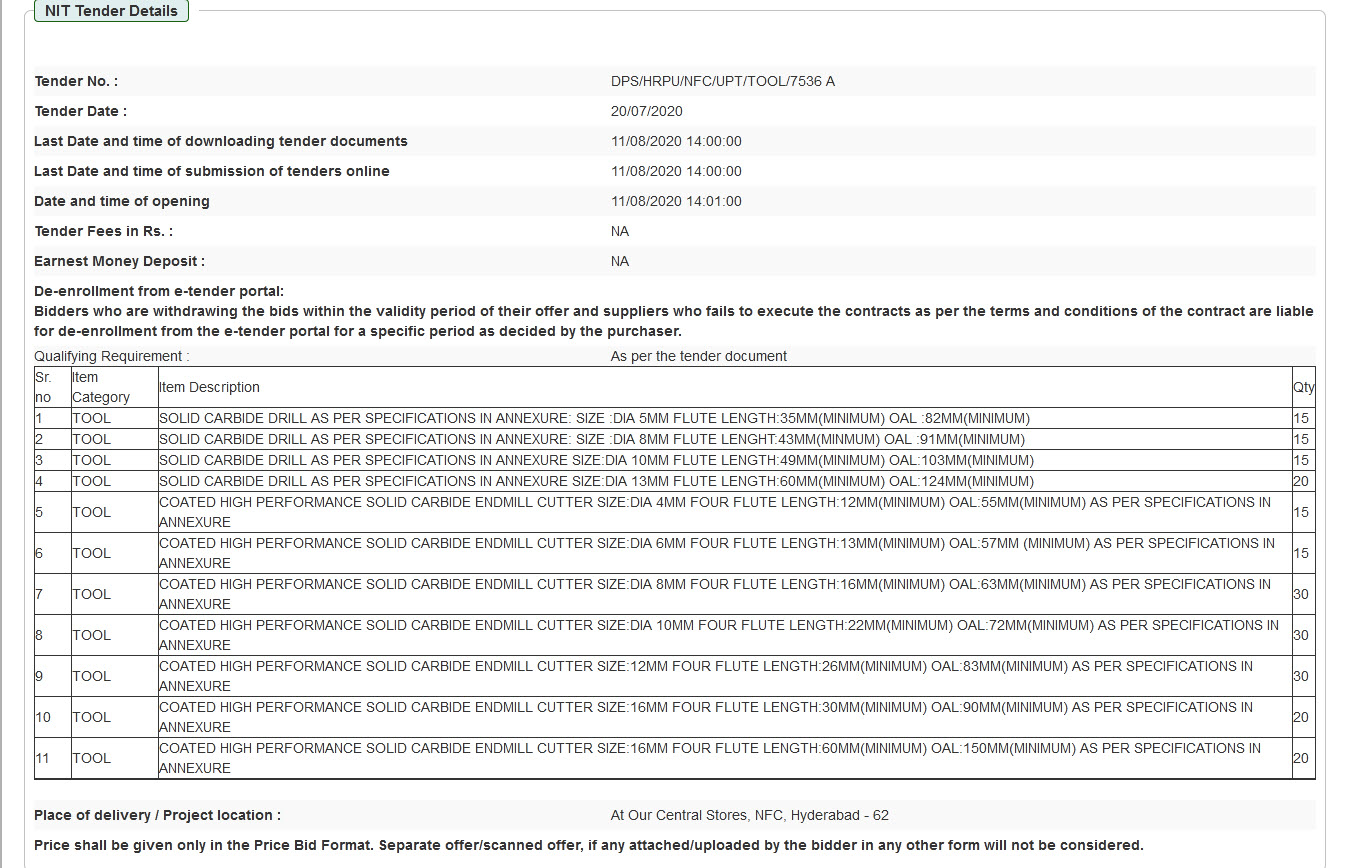Select the DIA 8MM solid carbide drill description
The image size is (1348, 868).
[592, 439]
